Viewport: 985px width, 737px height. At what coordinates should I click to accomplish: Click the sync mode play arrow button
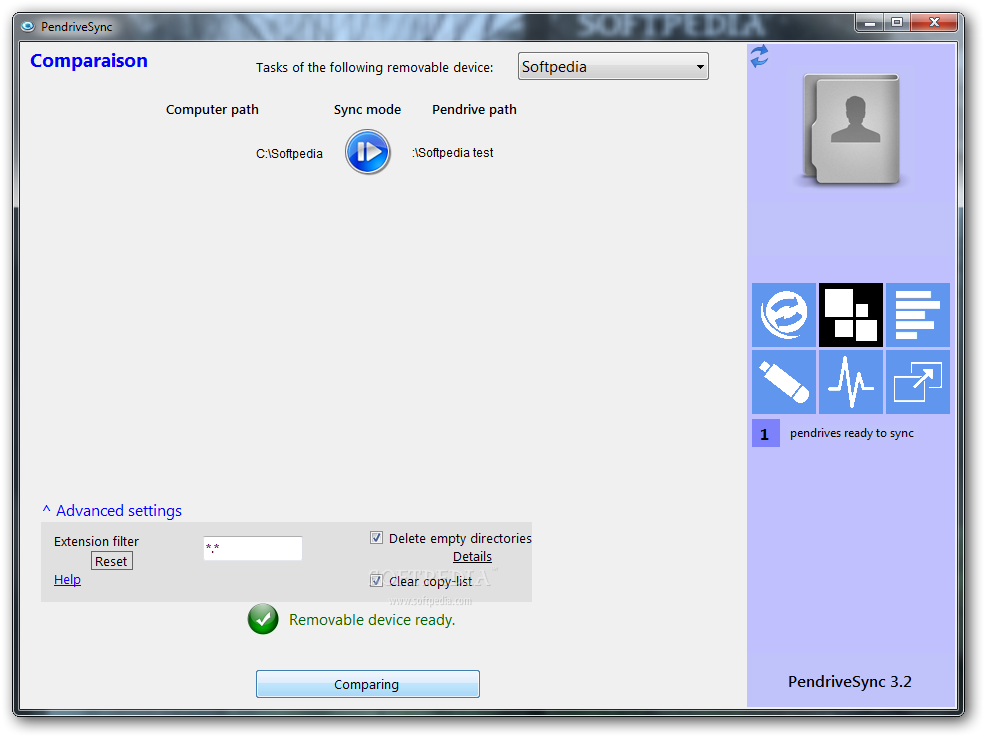(x=367, y=152)
